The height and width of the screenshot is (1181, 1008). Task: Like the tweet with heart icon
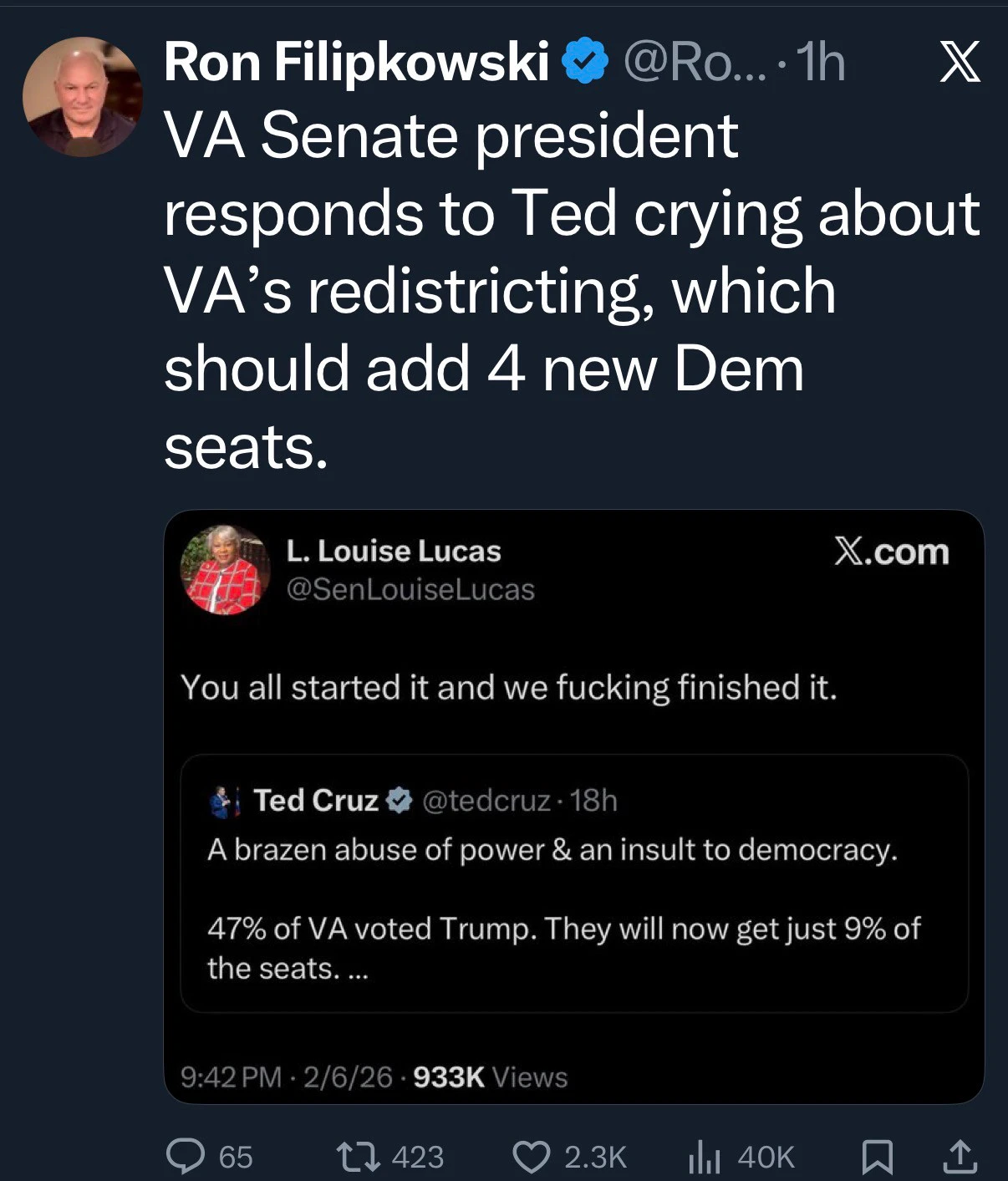click(530, 1156)
